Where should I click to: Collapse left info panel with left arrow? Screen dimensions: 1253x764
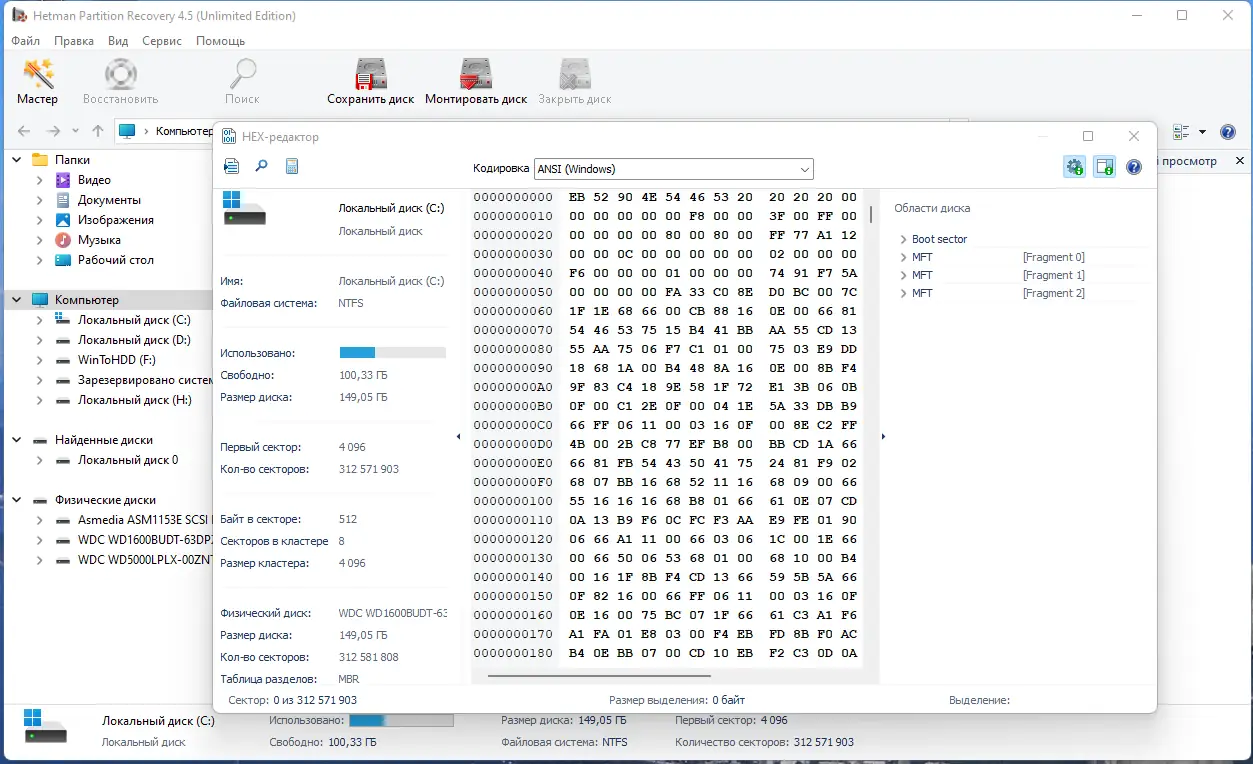coord(458,436)
